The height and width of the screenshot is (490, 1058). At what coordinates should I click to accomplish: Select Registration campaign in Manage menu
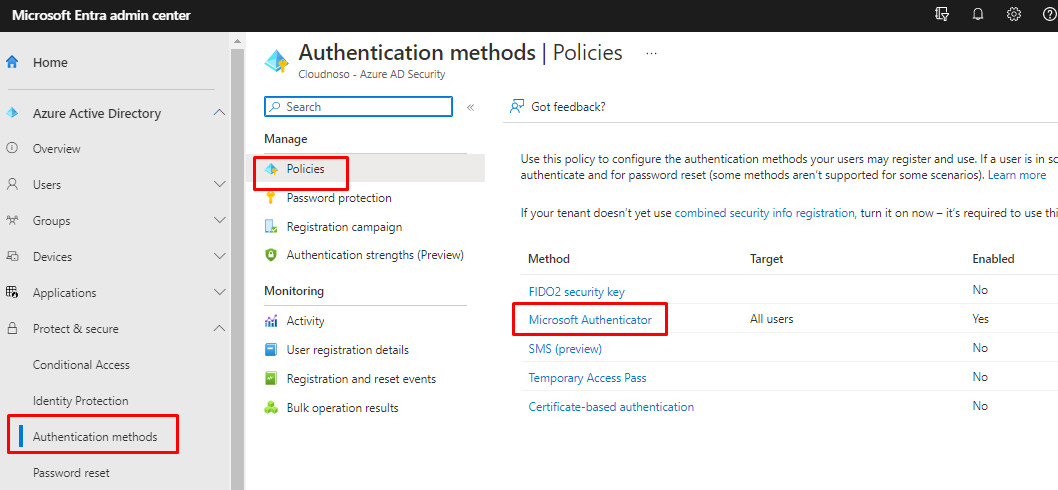(344, 227)
